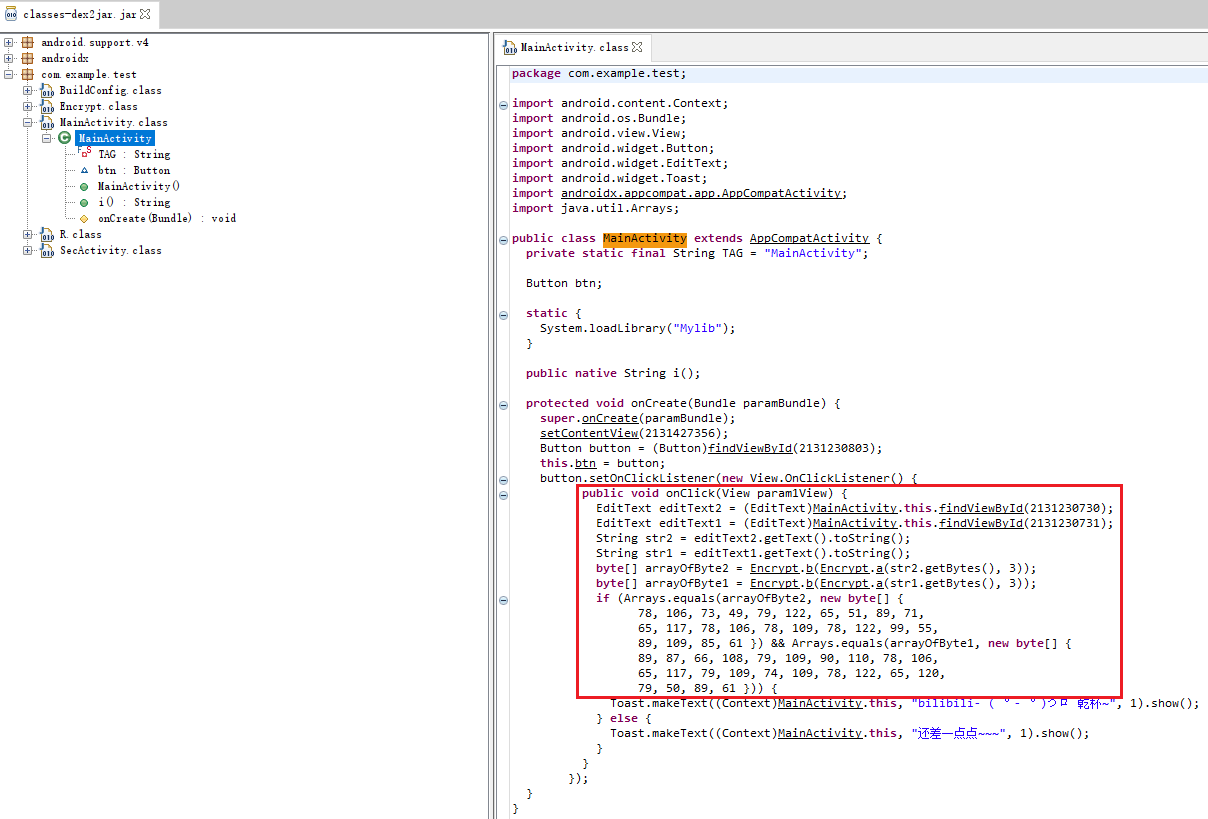
Task: Follow the Encrypt link in arrayOfByte2 line
Action: [x=774, y=568]
